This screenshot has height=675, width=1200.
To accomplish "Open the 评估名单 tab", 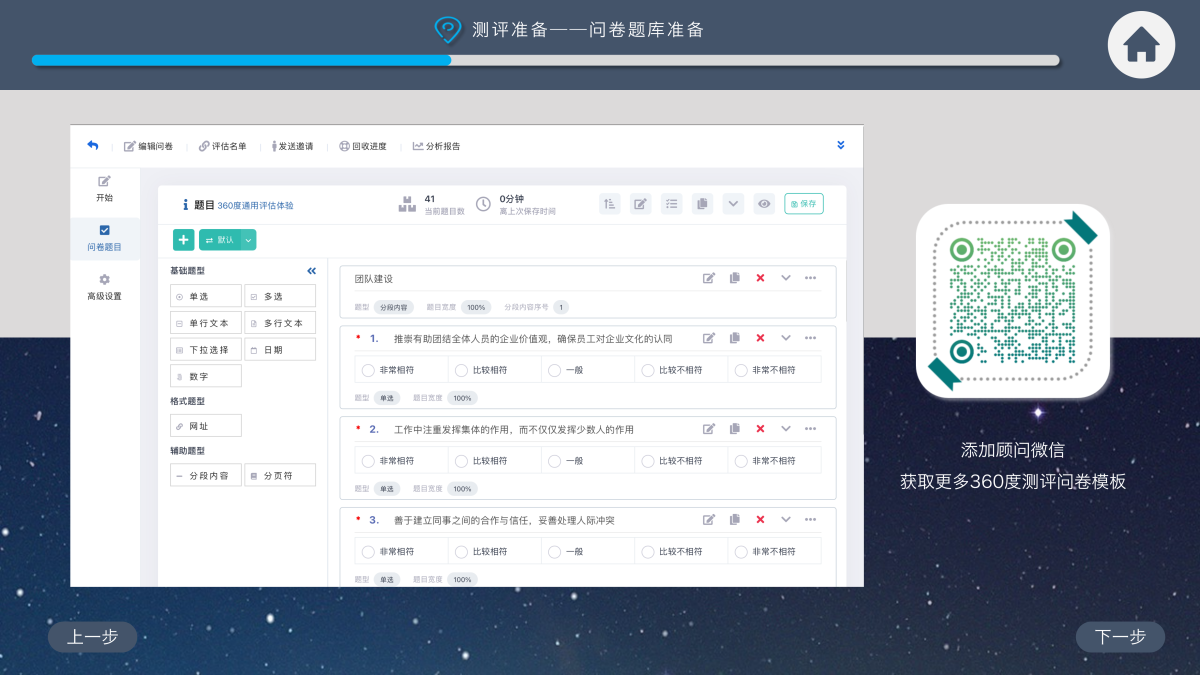I will pos(222,146).
